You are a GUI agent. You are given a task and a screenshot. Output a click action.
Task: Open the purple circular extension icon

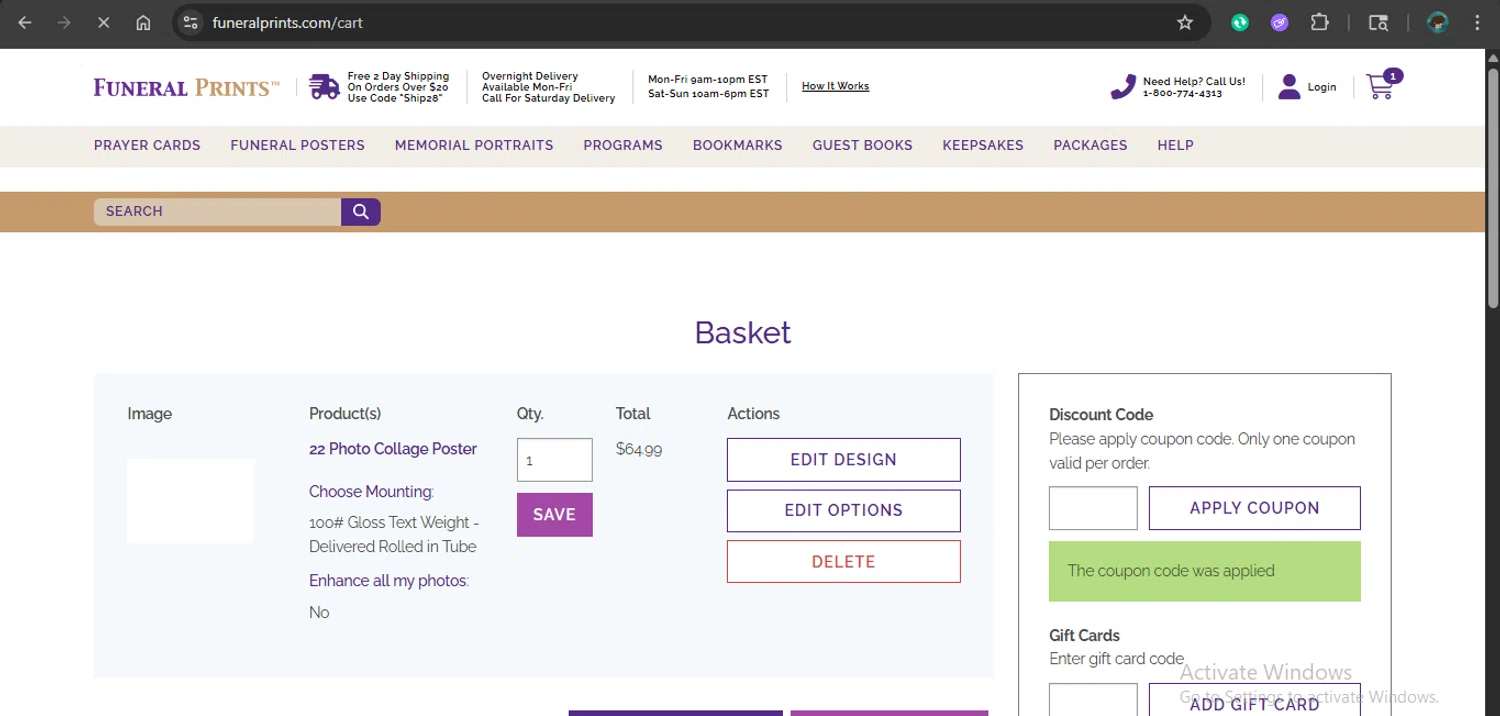1280,22
